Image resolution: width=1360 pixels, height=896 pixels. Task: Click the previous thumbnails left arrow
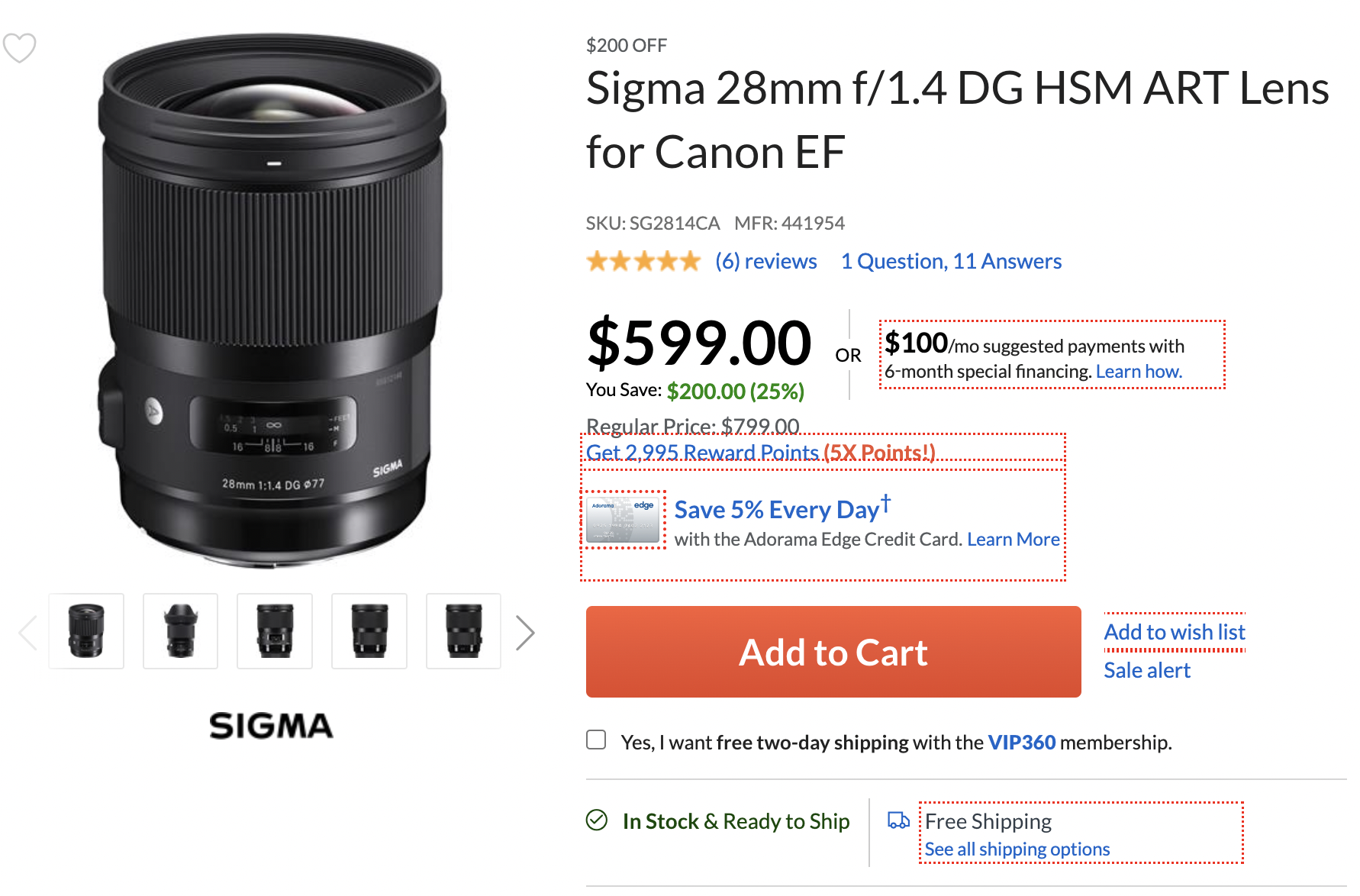(x=27, y=633)
